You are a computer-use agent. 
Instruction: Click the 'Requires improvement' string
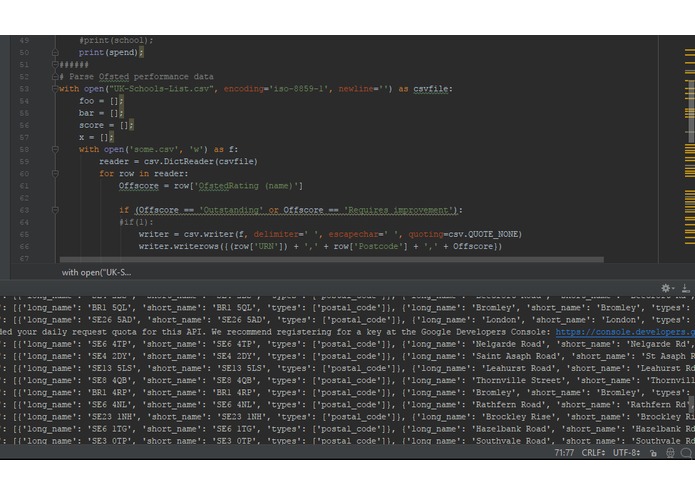click(x=400, y=210)
